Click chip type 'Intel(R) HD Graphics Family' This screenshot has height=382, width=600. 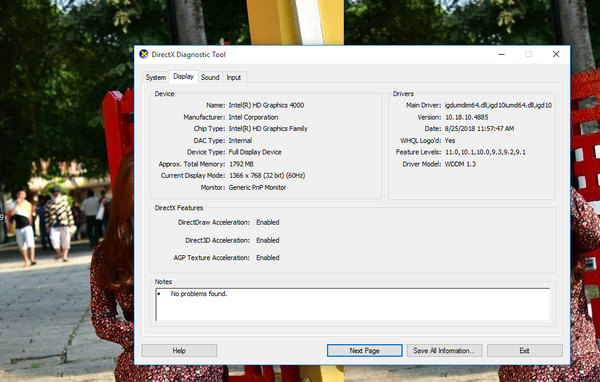click(268, 129)
